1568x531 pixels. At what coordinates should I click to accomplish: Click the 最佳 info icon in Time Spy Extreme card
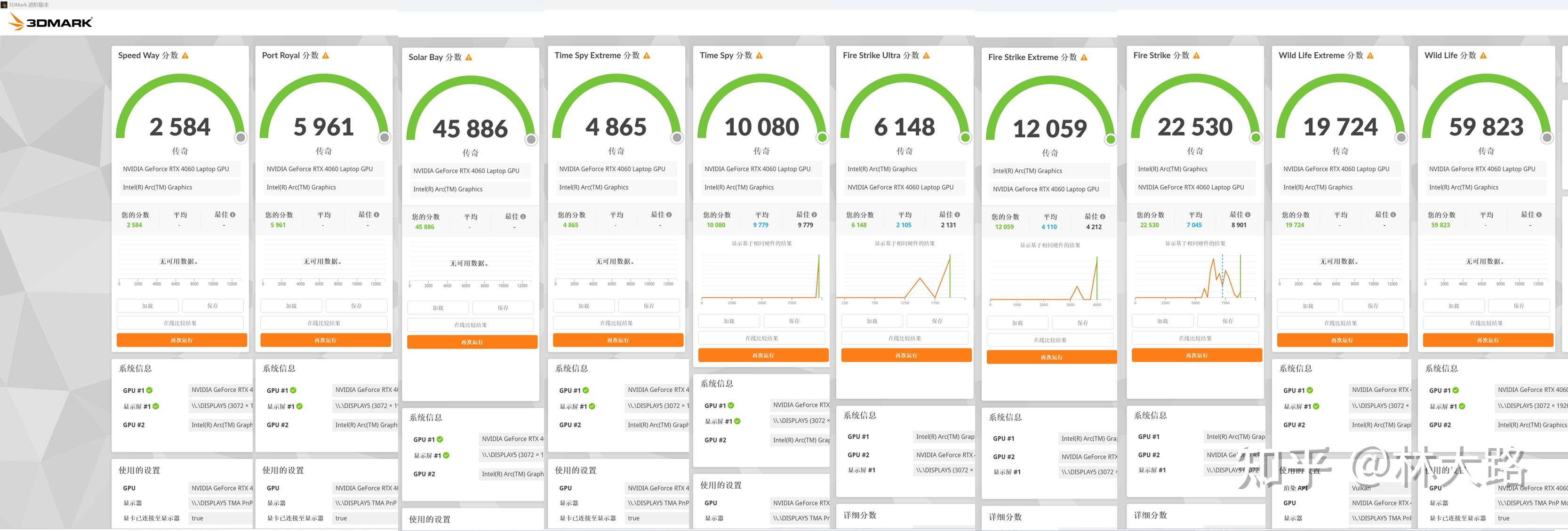coord(669,215)
